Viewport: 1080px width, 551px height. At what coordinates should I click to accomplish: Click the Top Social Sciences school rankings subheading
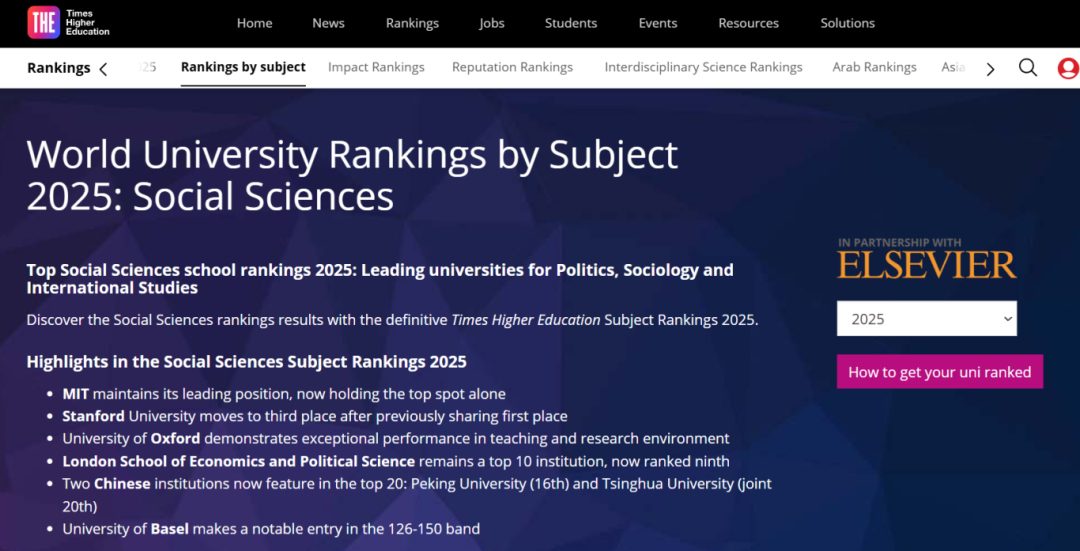point(380,279)
